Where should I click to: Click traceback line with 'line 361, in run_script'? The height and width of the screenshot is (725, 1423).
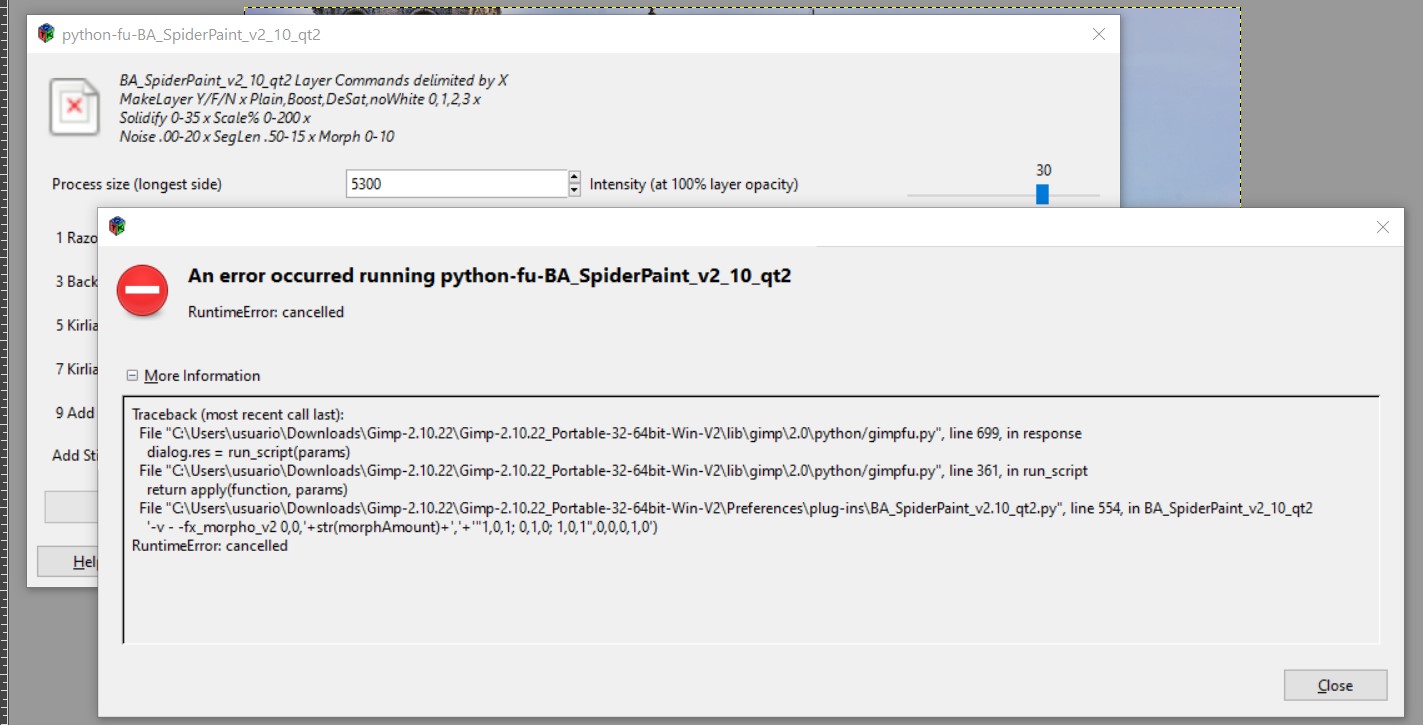tap(613, 471)
